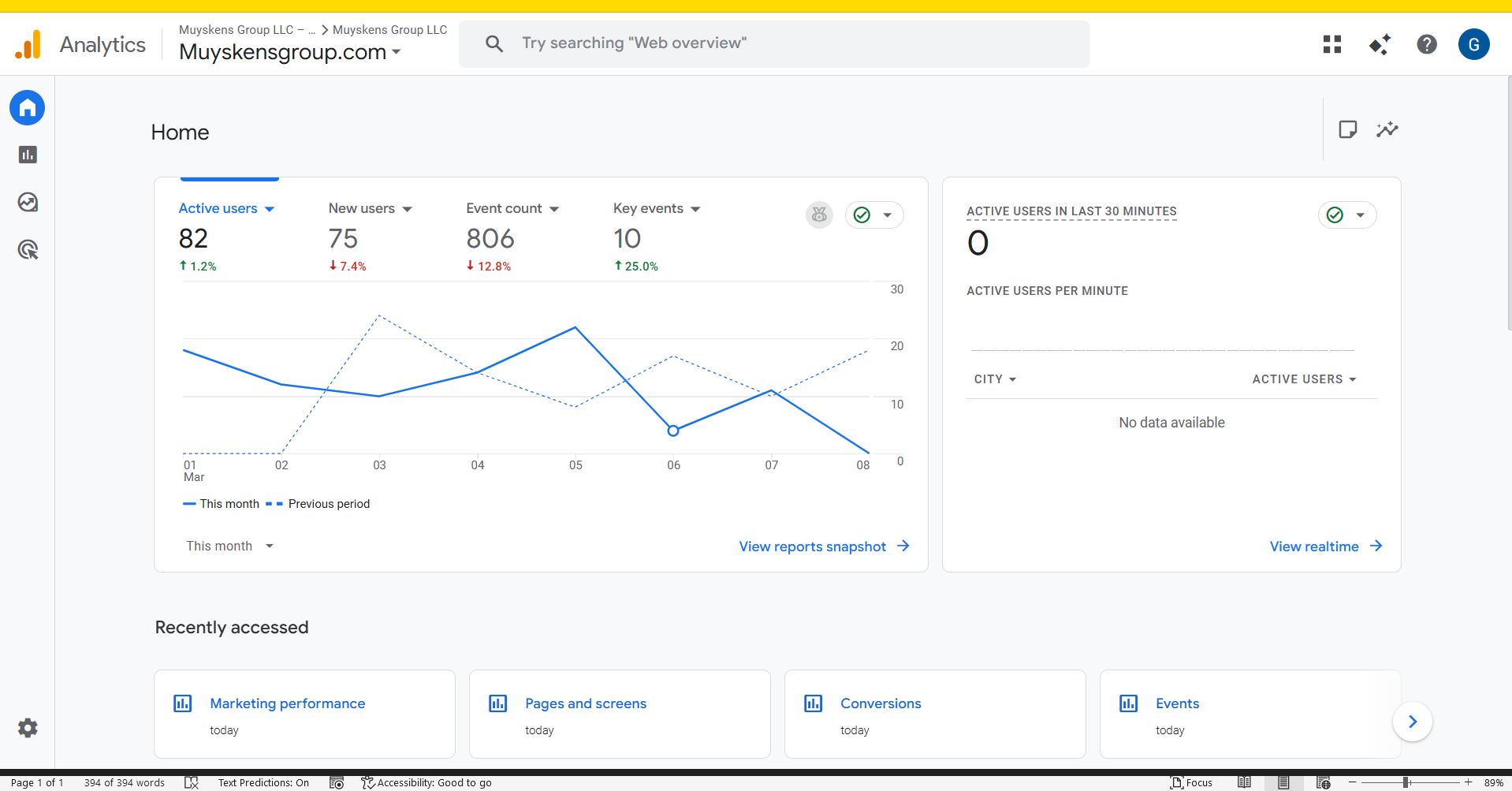1512x791 pixels.
Task: Add a note using the annotation icon
Action: pyautogui.click(x=1348, y=129)
